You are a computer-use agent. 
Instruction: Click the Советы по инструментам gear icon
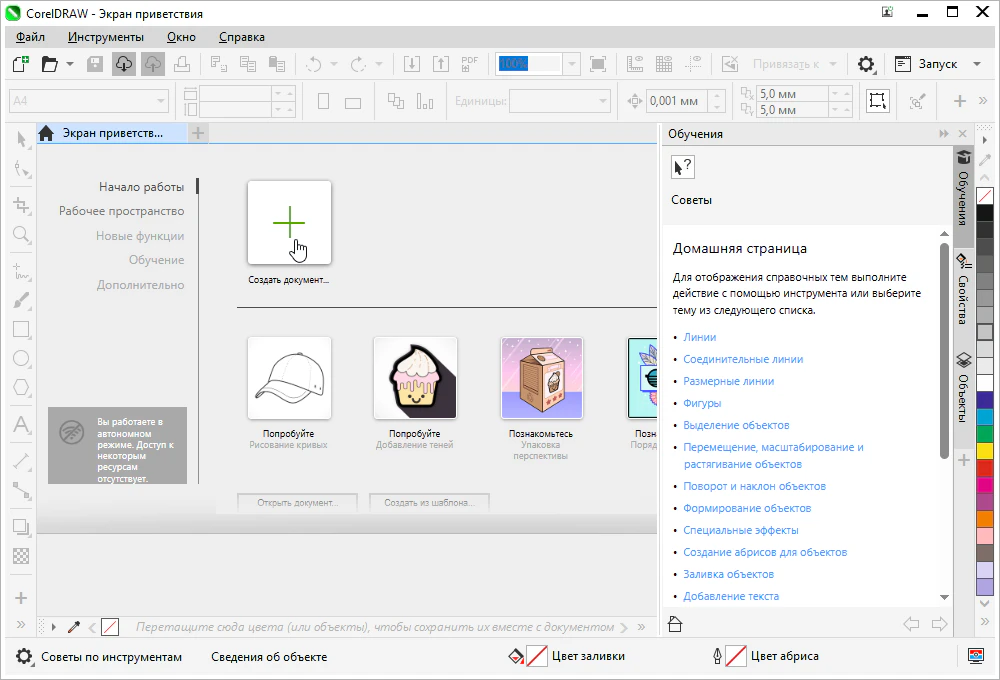click(24, 657)
